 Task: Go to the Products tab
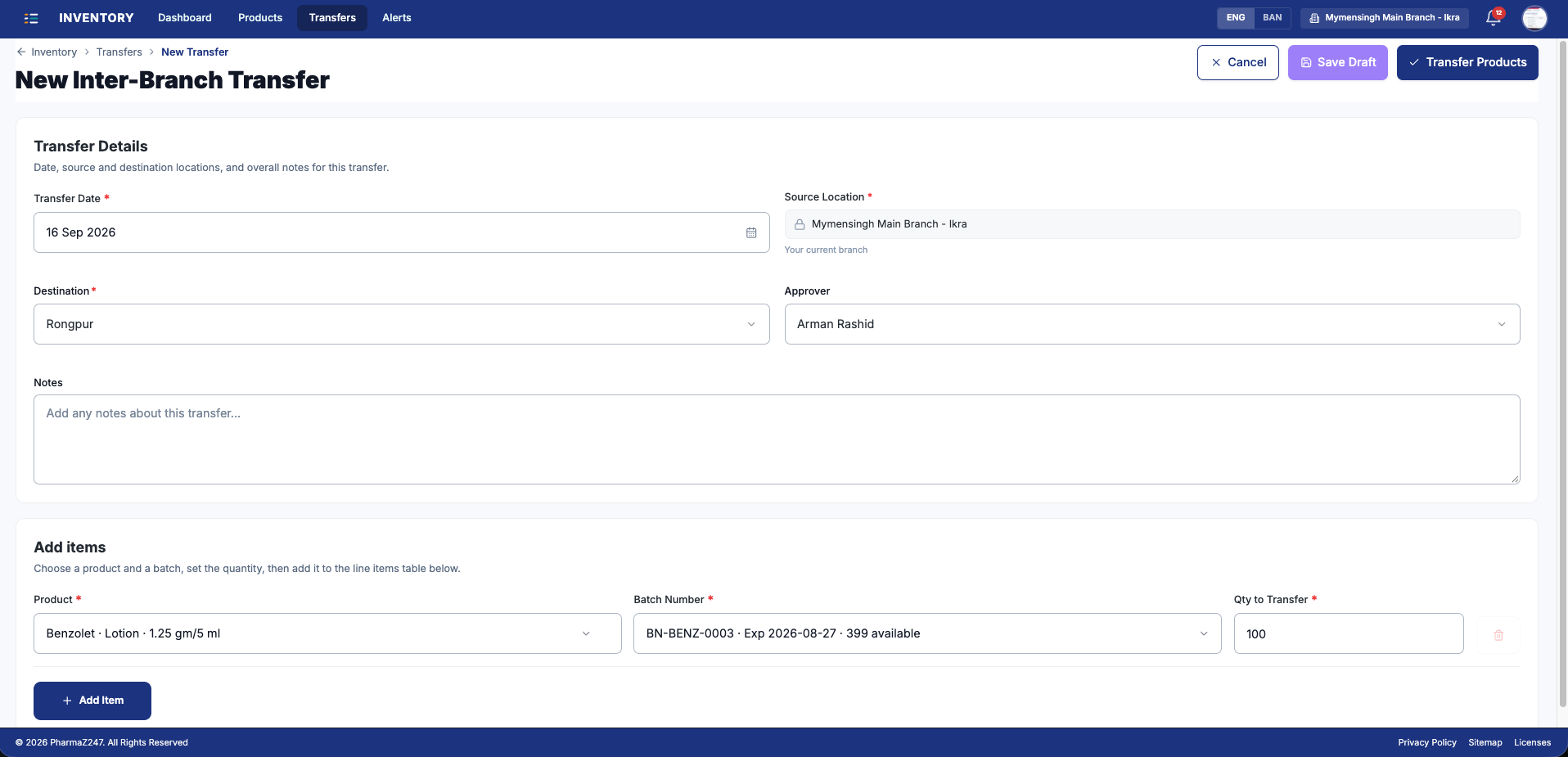point(260,18)
